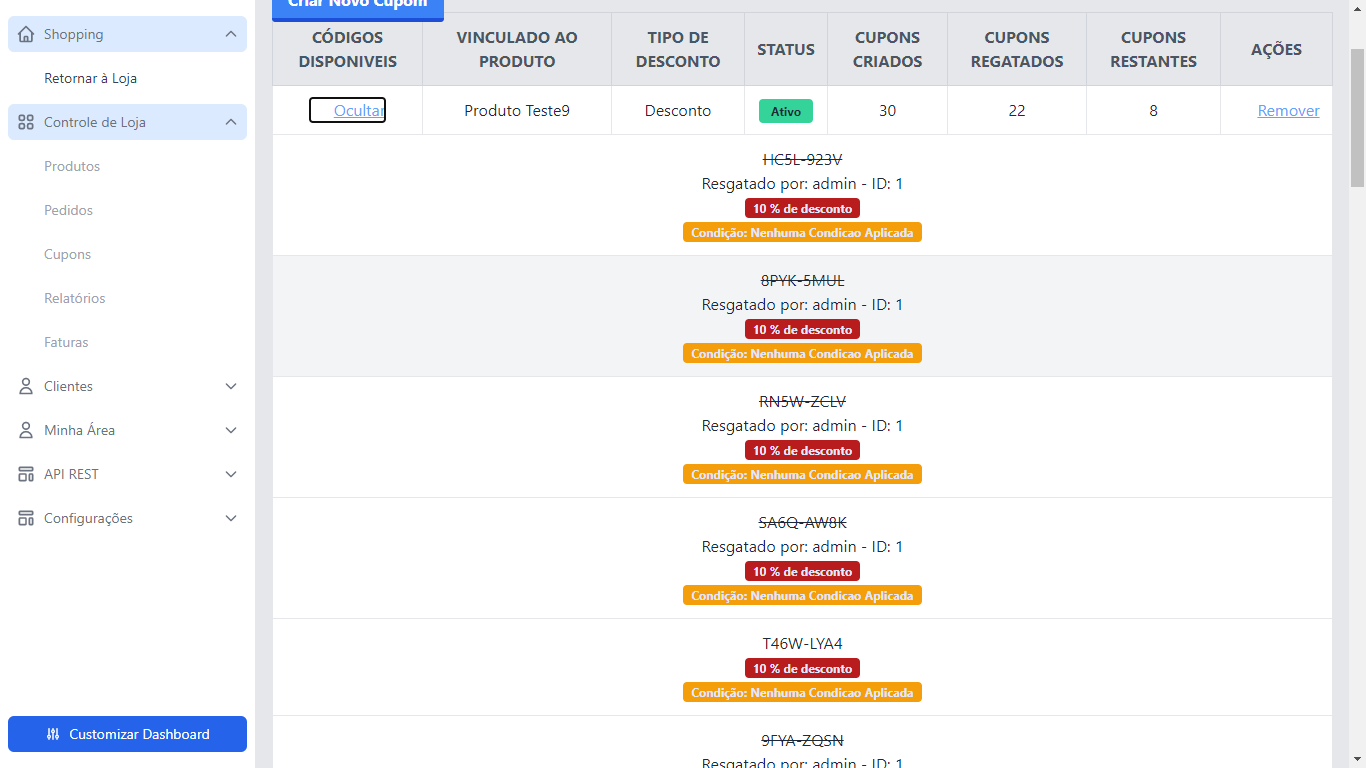The width and height of the screenshot is (1366, 768).
Task: Click the CUPONS RESTANTES header
Action: [1153, 49]
